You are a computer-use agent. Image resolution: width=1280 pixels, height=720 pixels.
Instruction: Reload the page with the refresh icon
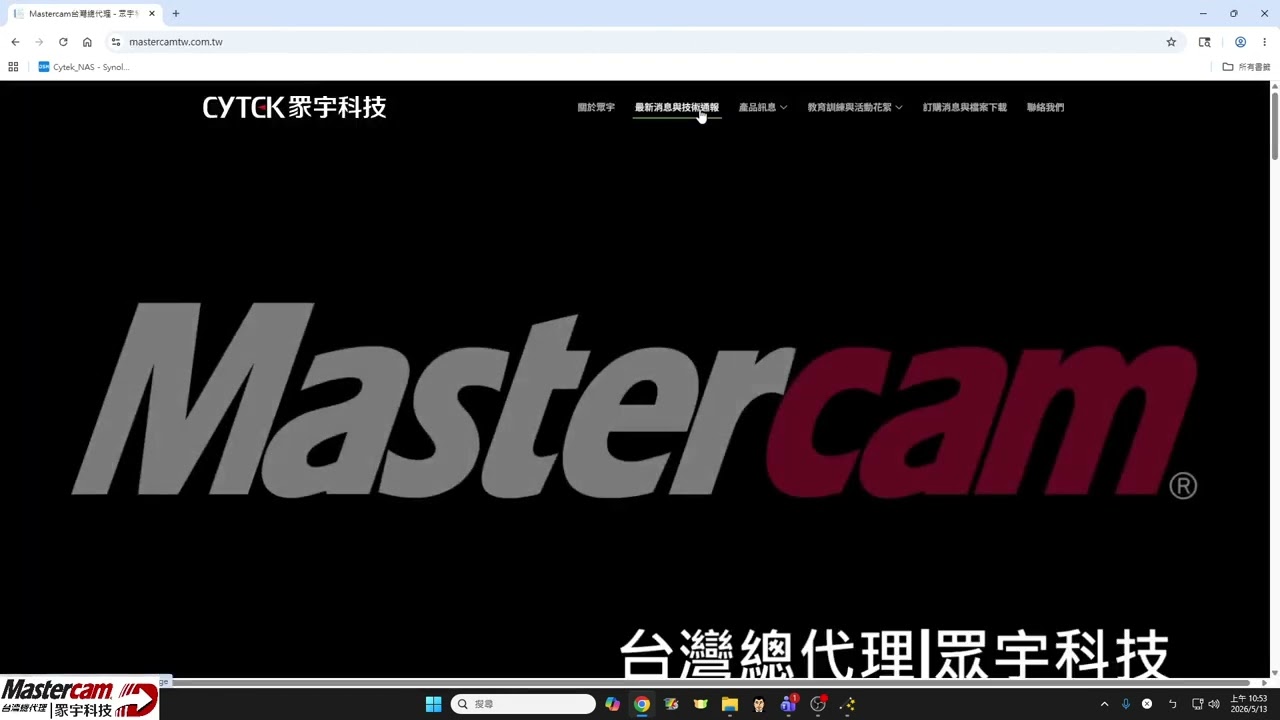coord(63,42)
